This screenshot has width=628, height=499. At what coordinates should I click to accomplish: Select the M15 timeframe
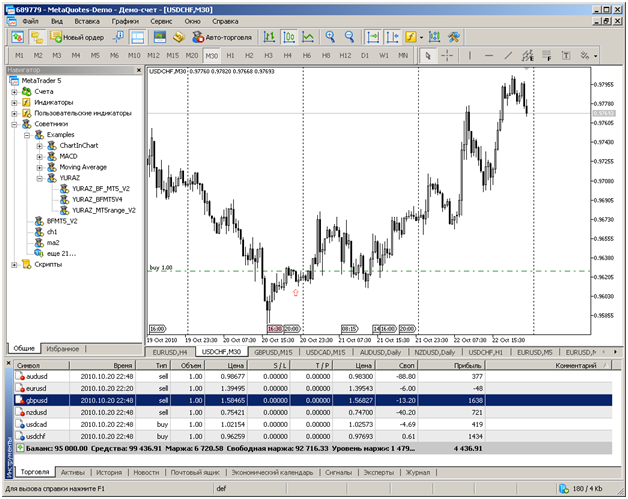(x=173, y=56)
